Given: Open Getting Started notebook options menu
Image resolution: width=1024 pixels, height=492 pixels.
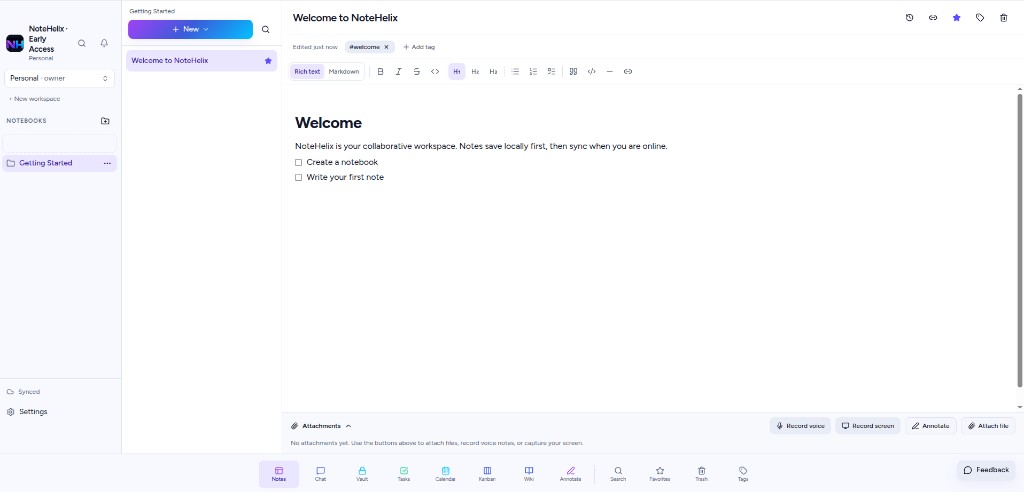Looking at the screenshot, I should [107, 163].
